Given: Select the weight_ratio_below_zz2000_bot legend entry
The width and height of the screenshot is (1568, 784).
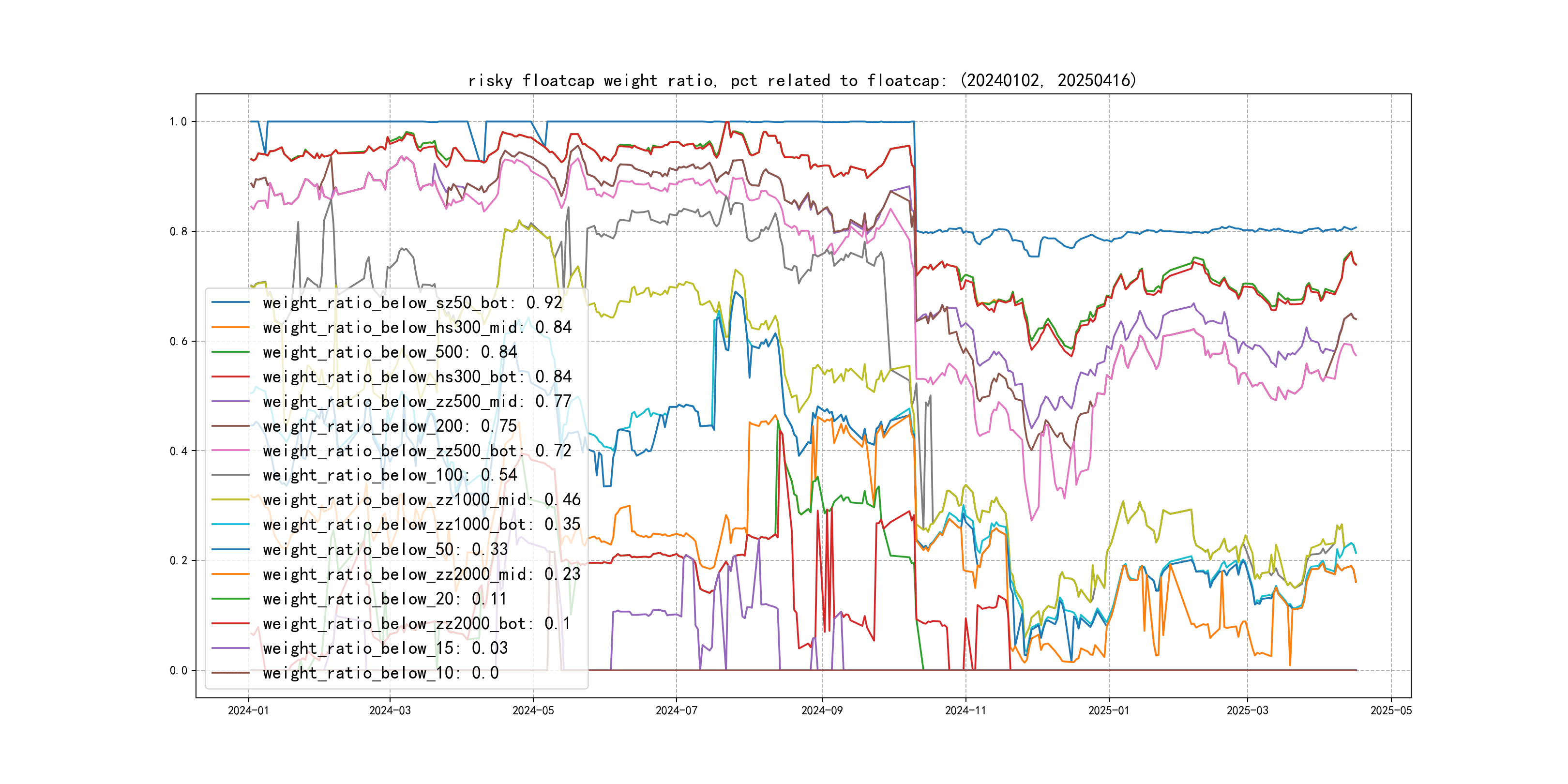Looking at the screenshot, I should (417, 624).
